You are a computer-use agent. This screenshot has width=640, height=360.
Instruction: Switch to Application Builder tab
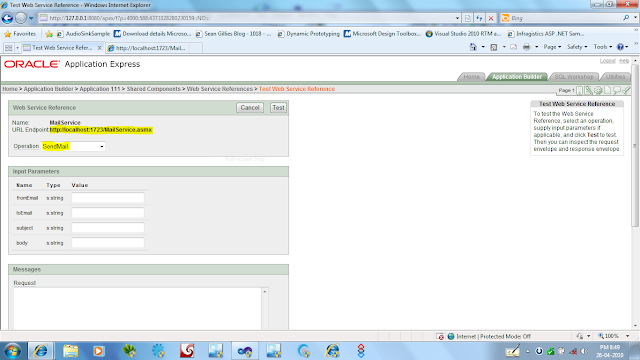coord(517,77)
